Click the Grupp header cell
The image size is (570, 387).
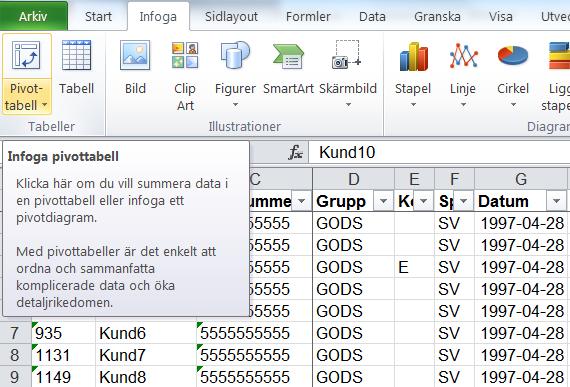[354, 201]
